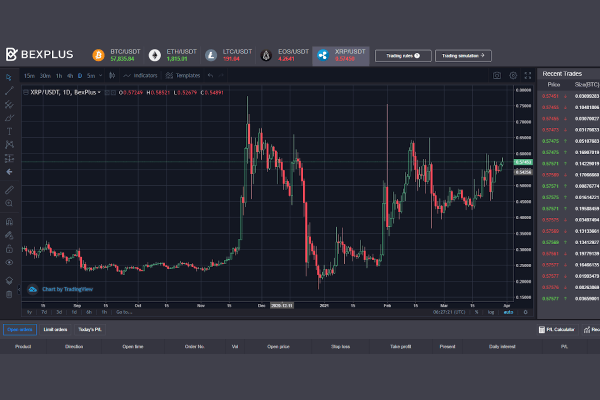
Task: Select the 4h timeframe
Action: pos(70,76)
